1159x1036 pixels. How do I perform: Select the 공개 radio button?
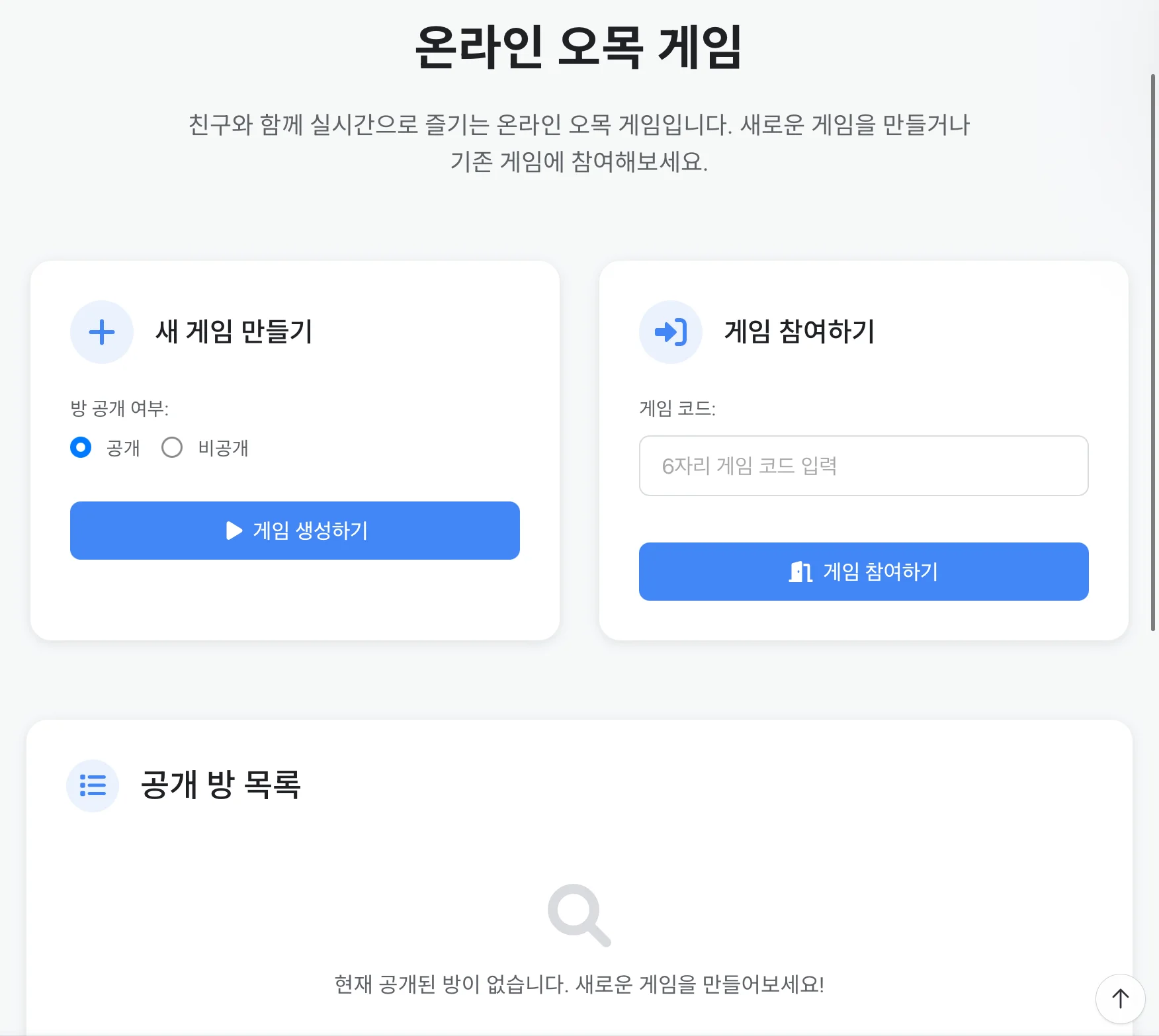(x=81, y=448)
